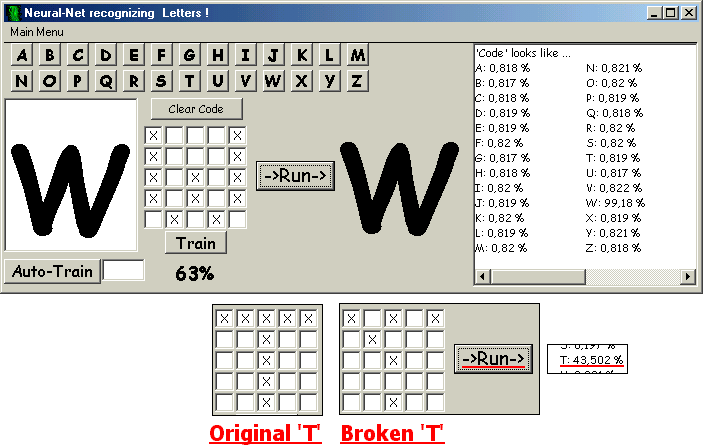Click the Train button
Viewport: 703px width, 448px height.
(x=196, y=243)
